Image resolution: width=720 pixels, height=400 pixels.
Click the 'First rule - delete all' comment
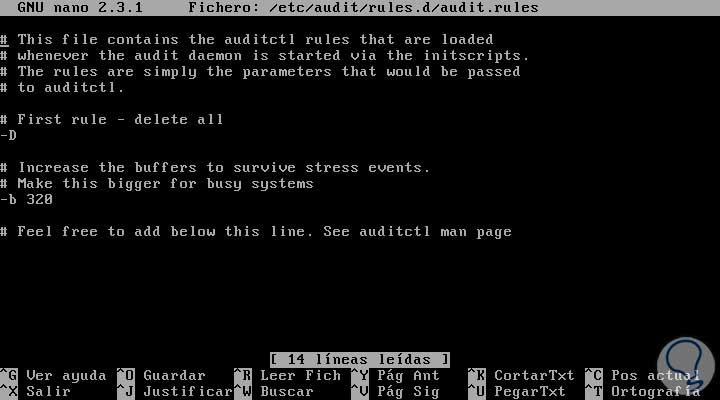pos(112,119)
